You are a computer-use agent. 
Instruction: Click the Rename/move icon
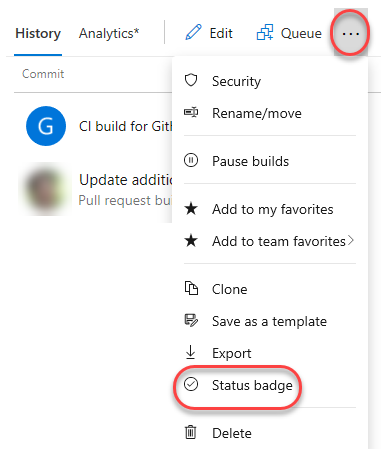(x=191, y=112)
